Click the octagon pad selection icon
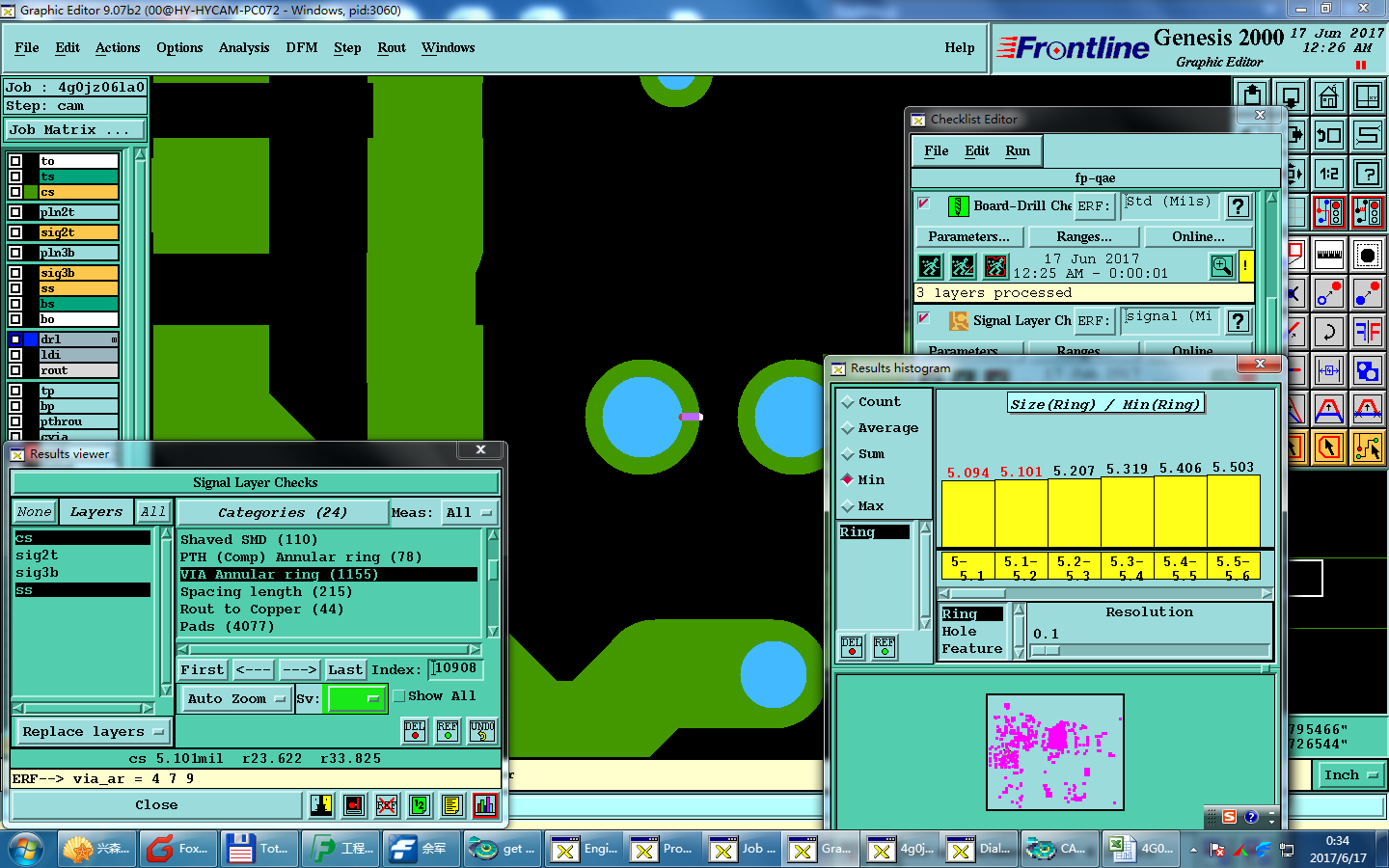The image size is (1389, 868). [x=1367, y=256]
